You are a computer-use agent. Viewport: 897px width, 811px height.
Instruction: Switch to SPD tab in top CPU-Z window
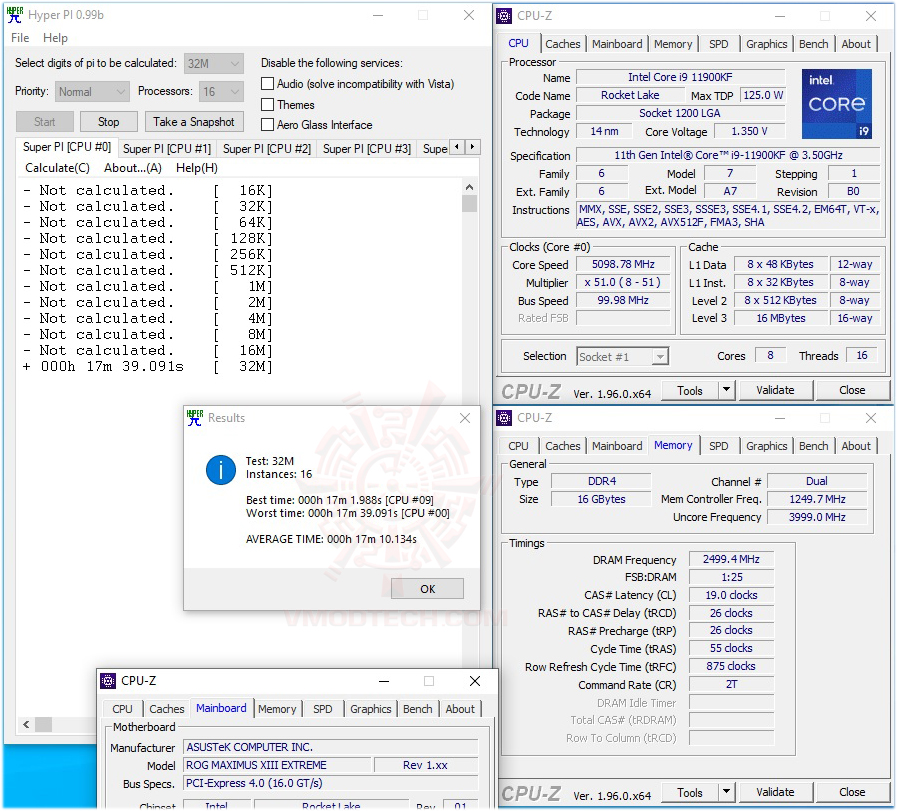click(x=719, y=44)
